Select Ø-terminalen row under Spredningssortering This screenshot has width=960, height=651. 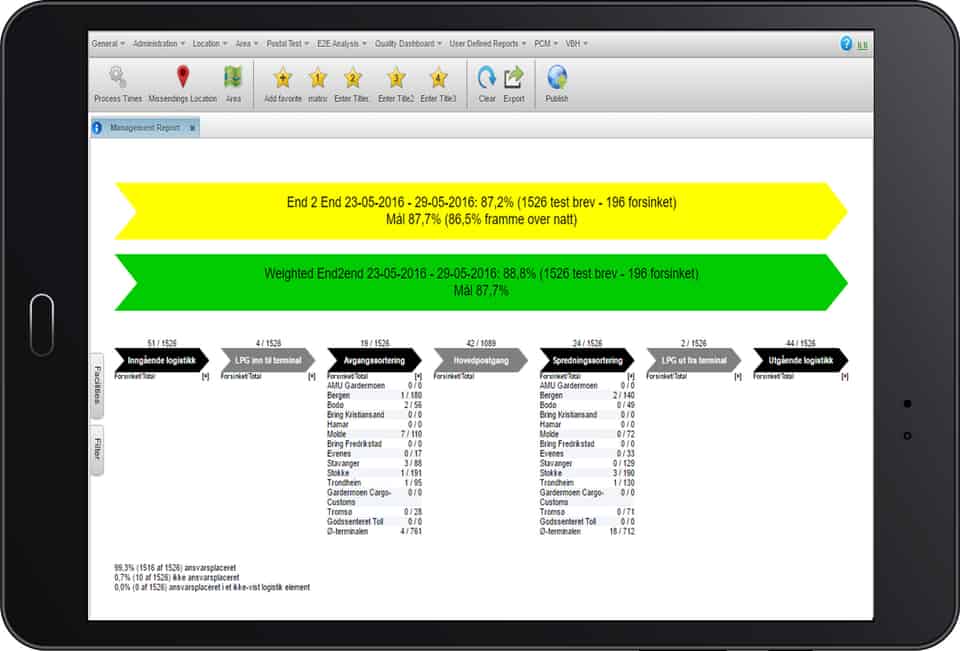(x=587, y=532)
